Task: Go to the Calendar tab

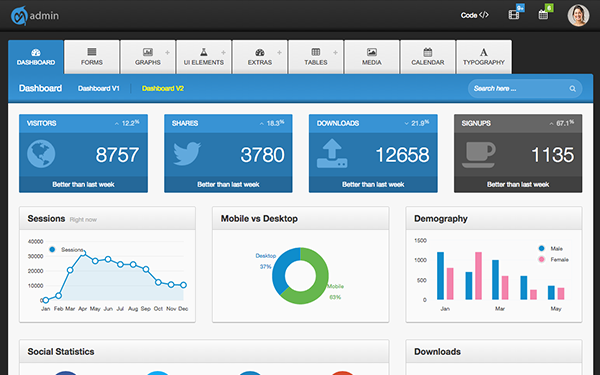Action: pyautogui.click(x=428, y=57)
